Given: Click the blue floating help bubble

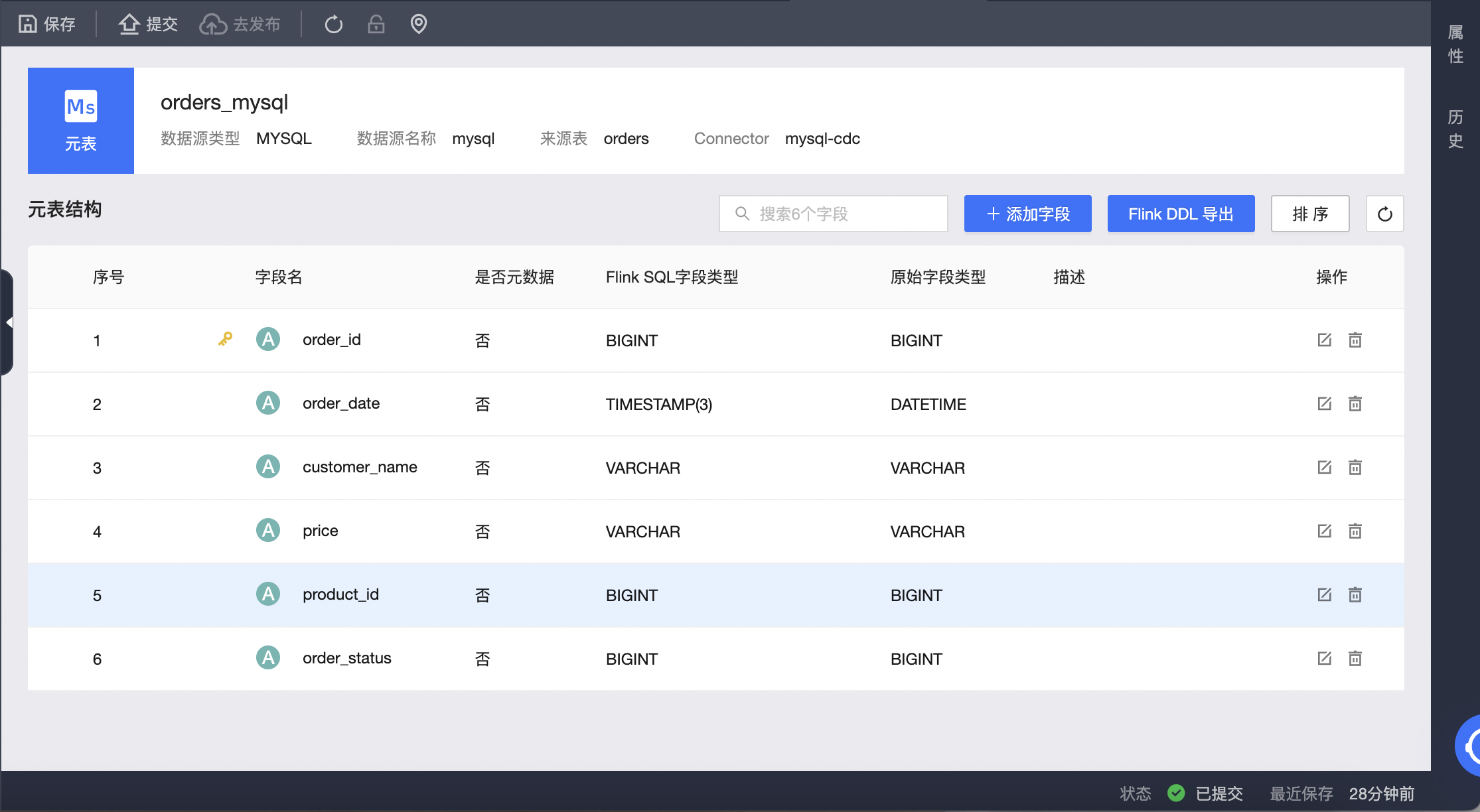Looking at the screenshot, I should (1468, 746).
